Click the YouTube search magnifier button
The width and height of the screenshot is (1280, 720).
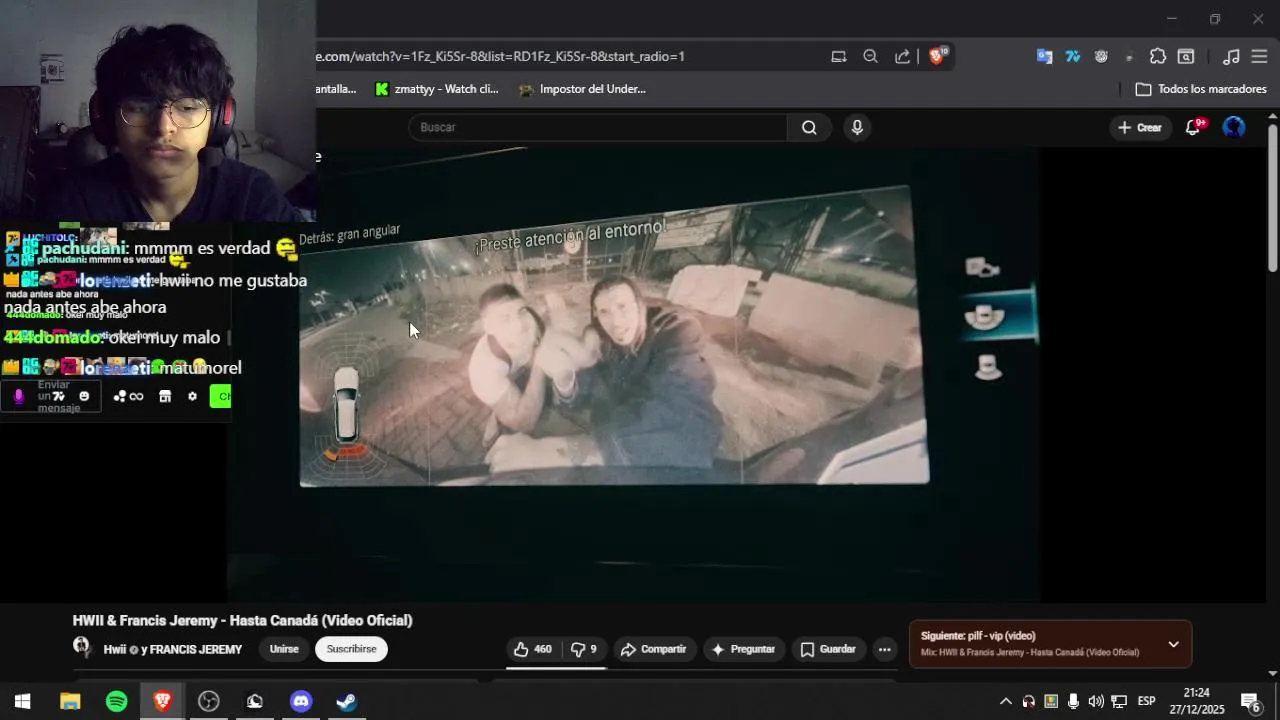point(809,127)
